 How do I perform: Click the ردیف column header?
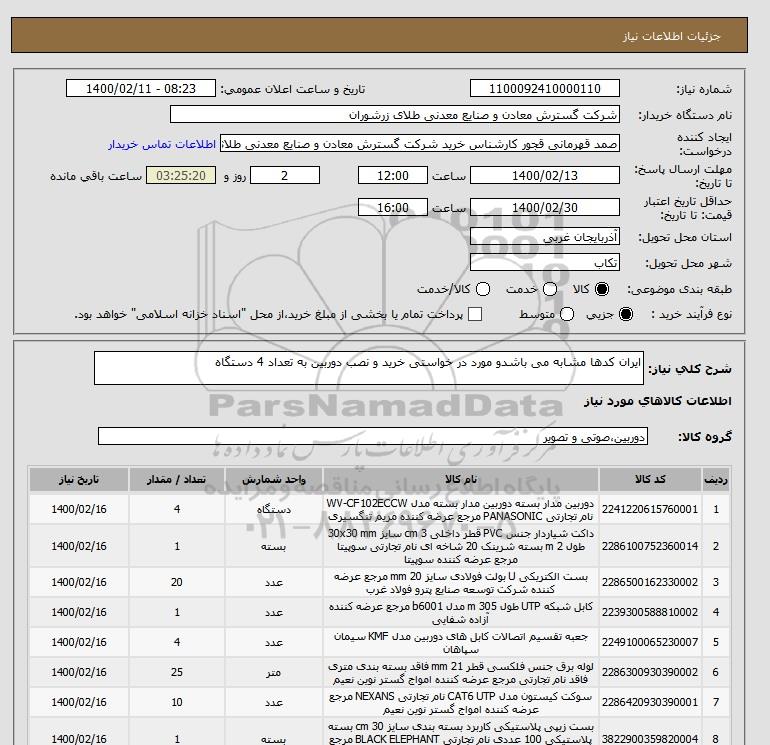click(716, 479)
